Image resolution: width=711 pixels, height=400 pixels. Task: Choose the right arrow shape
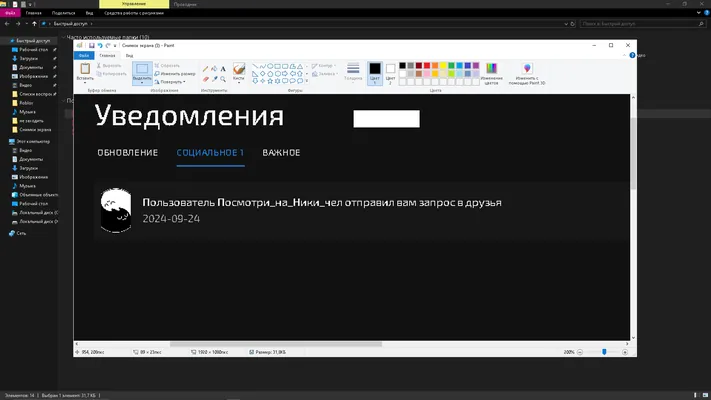[285, 73]
